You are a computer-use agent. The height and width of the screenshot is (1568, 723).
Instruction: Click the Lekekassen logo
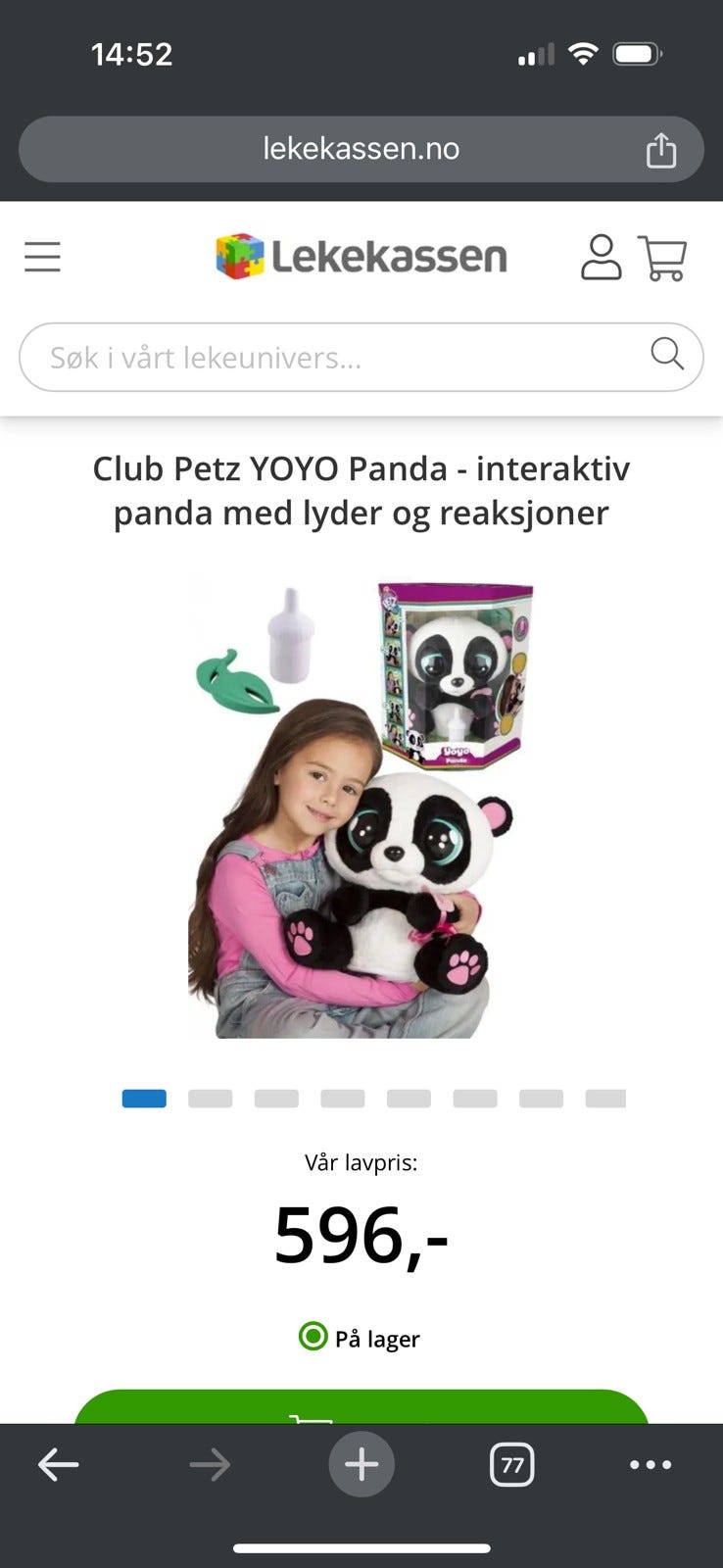click(361, 257)
